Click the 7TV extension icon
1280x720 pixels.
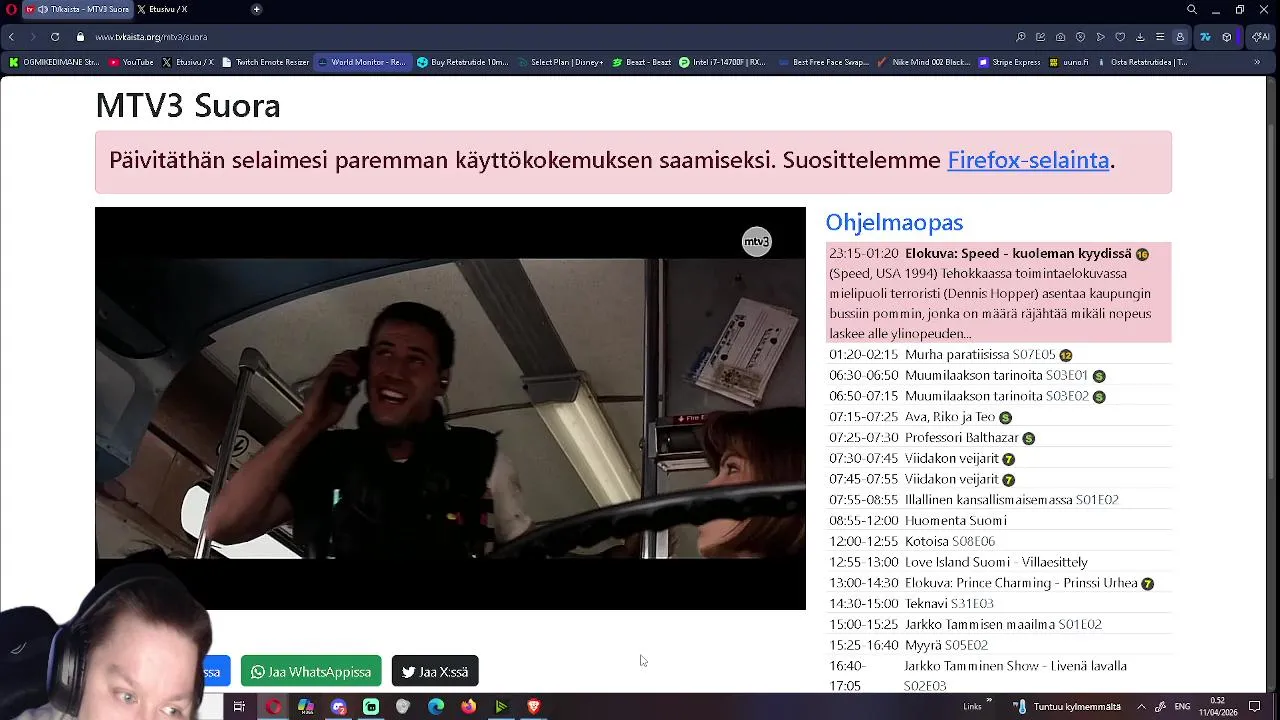(1205, 37)
